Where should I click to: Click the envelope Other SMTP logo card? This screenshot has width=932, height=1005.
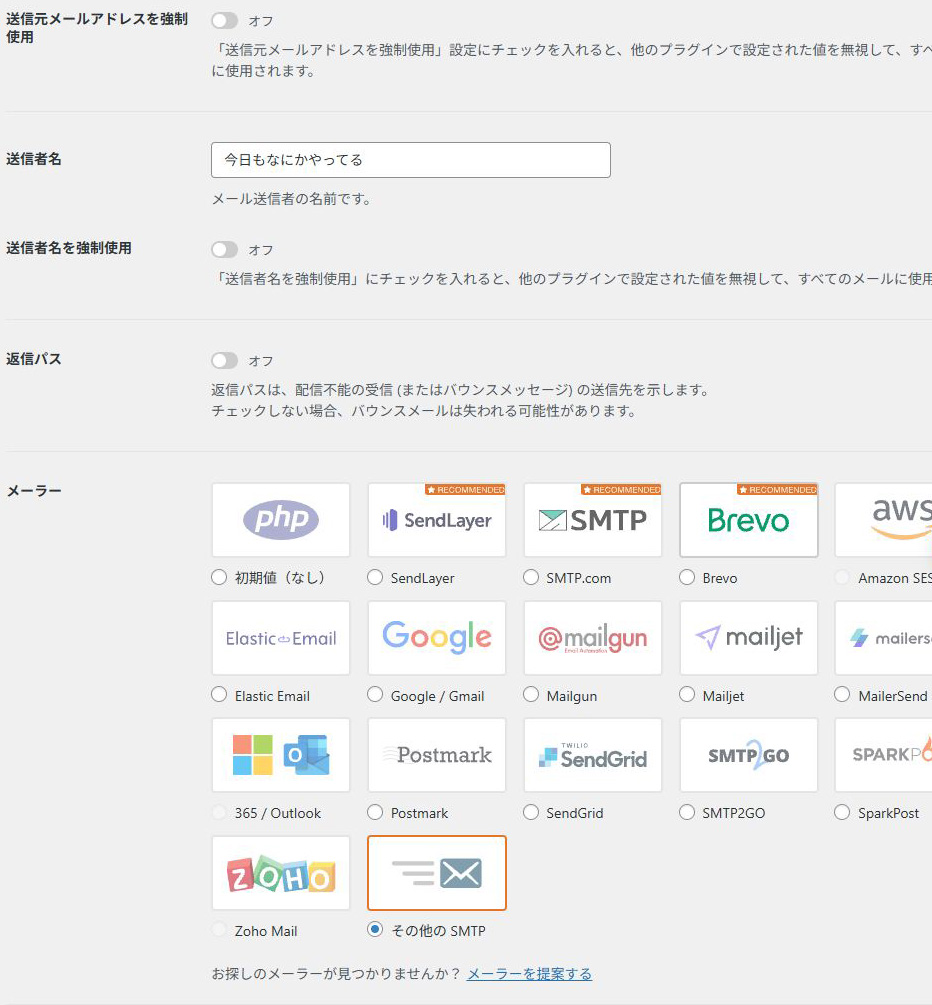click(437, 873)
